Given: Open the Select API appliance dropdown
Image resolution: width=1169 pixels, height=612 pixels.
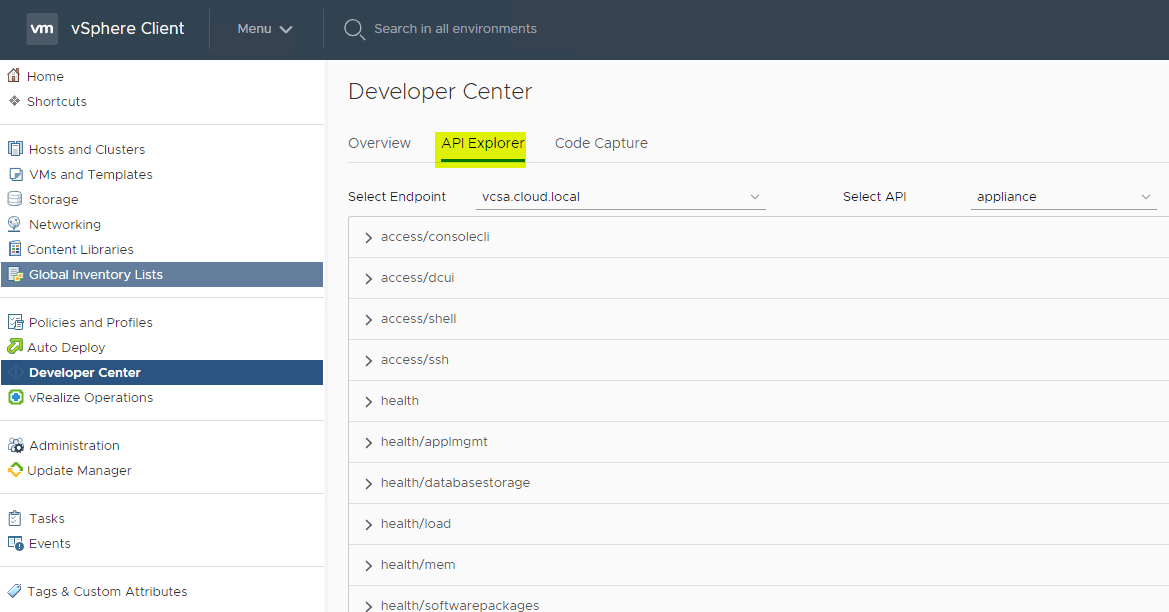Looking at the screenshot, I should (x=1063, y=197).
